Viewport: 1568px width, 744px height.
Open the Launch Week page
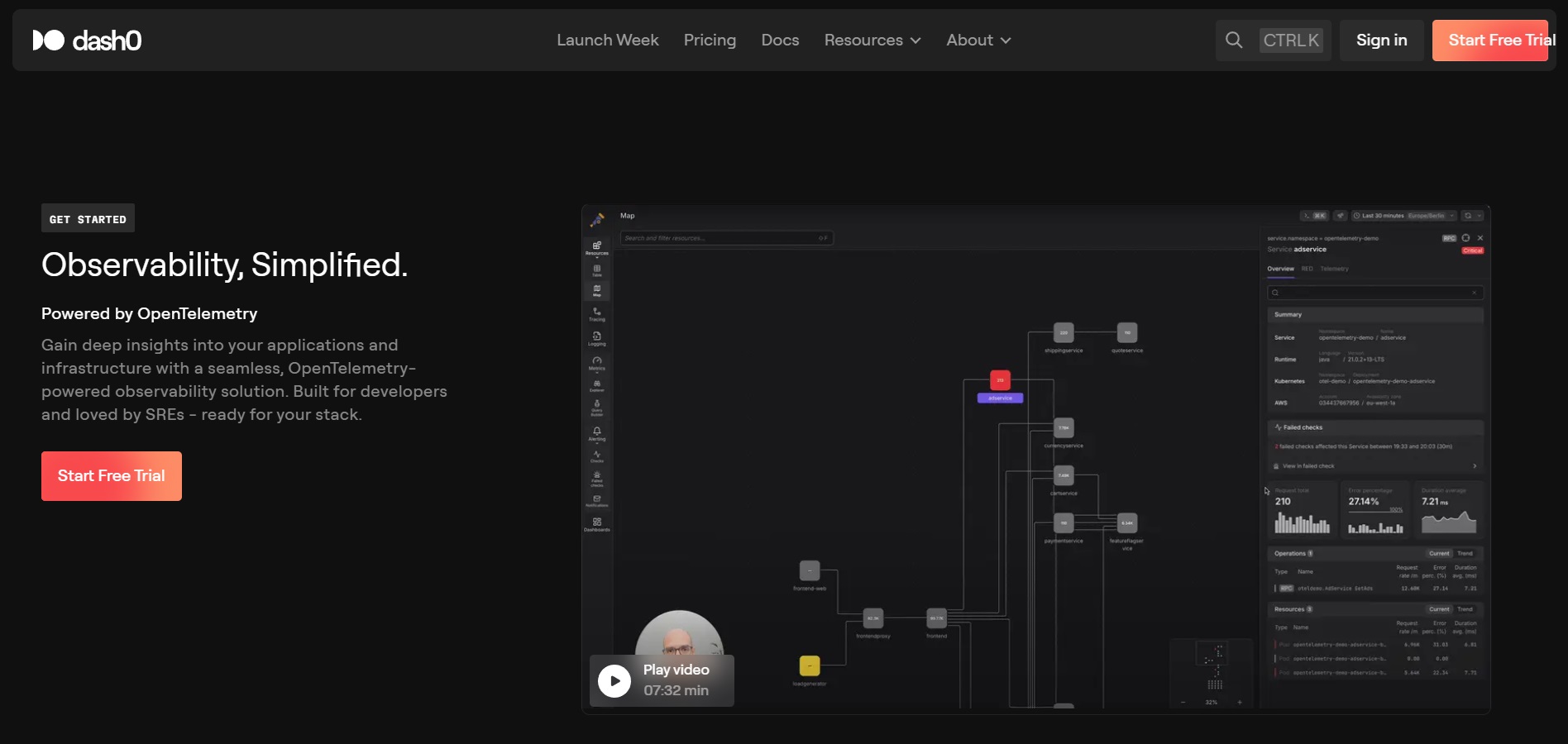608,40
